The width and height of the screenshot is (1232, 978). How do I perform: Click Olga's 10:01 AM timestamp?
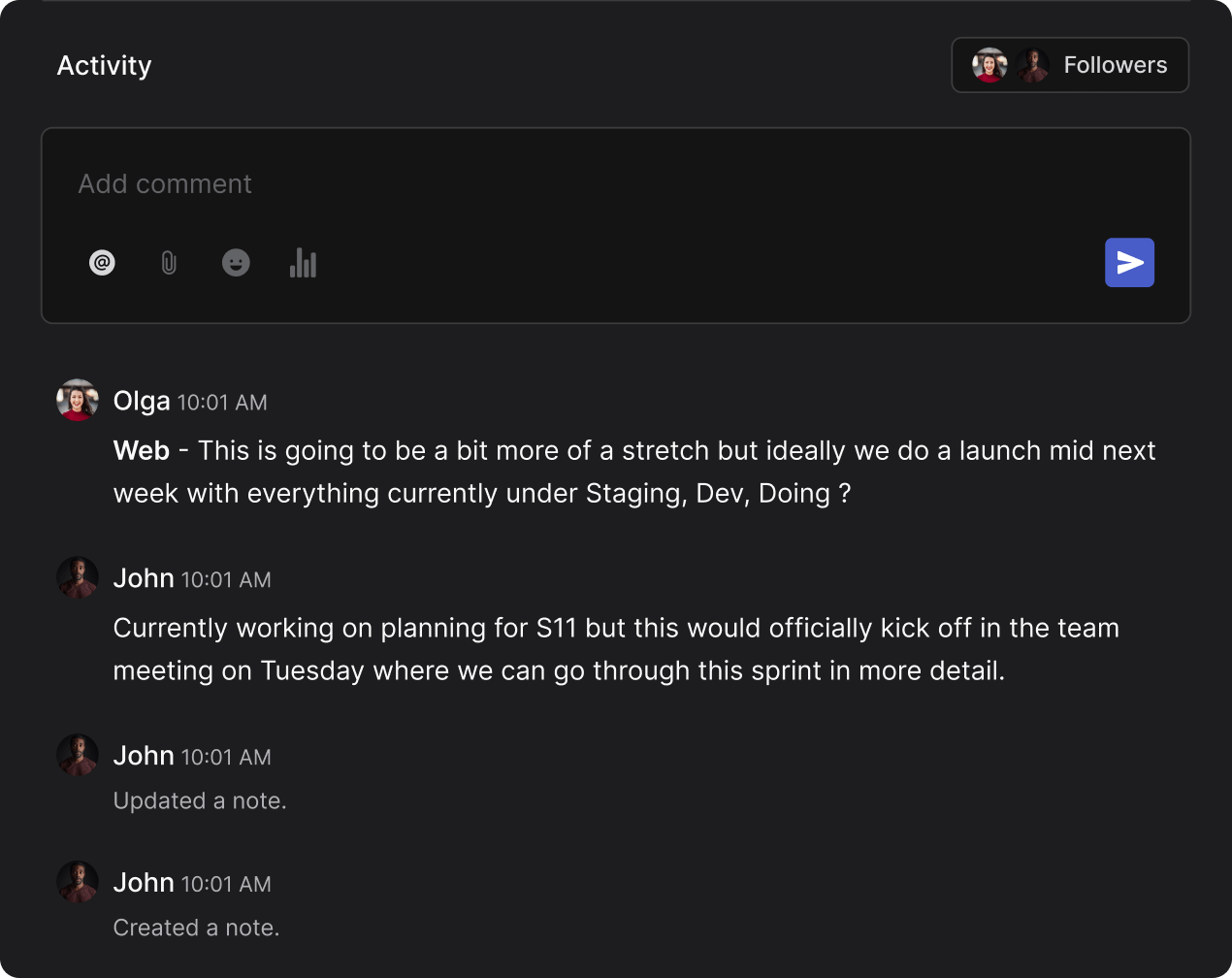click(222, 403)
